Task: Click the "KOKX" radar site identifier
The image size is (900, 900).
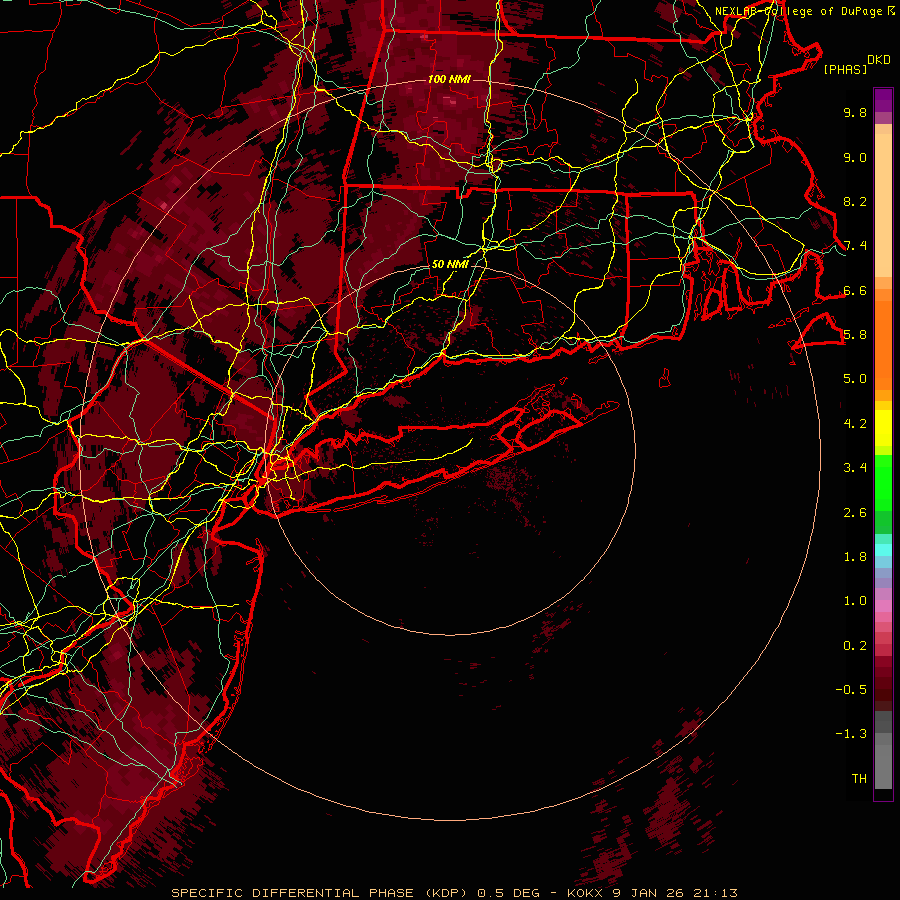Action: pyautogui.click(x=587, y=893)
